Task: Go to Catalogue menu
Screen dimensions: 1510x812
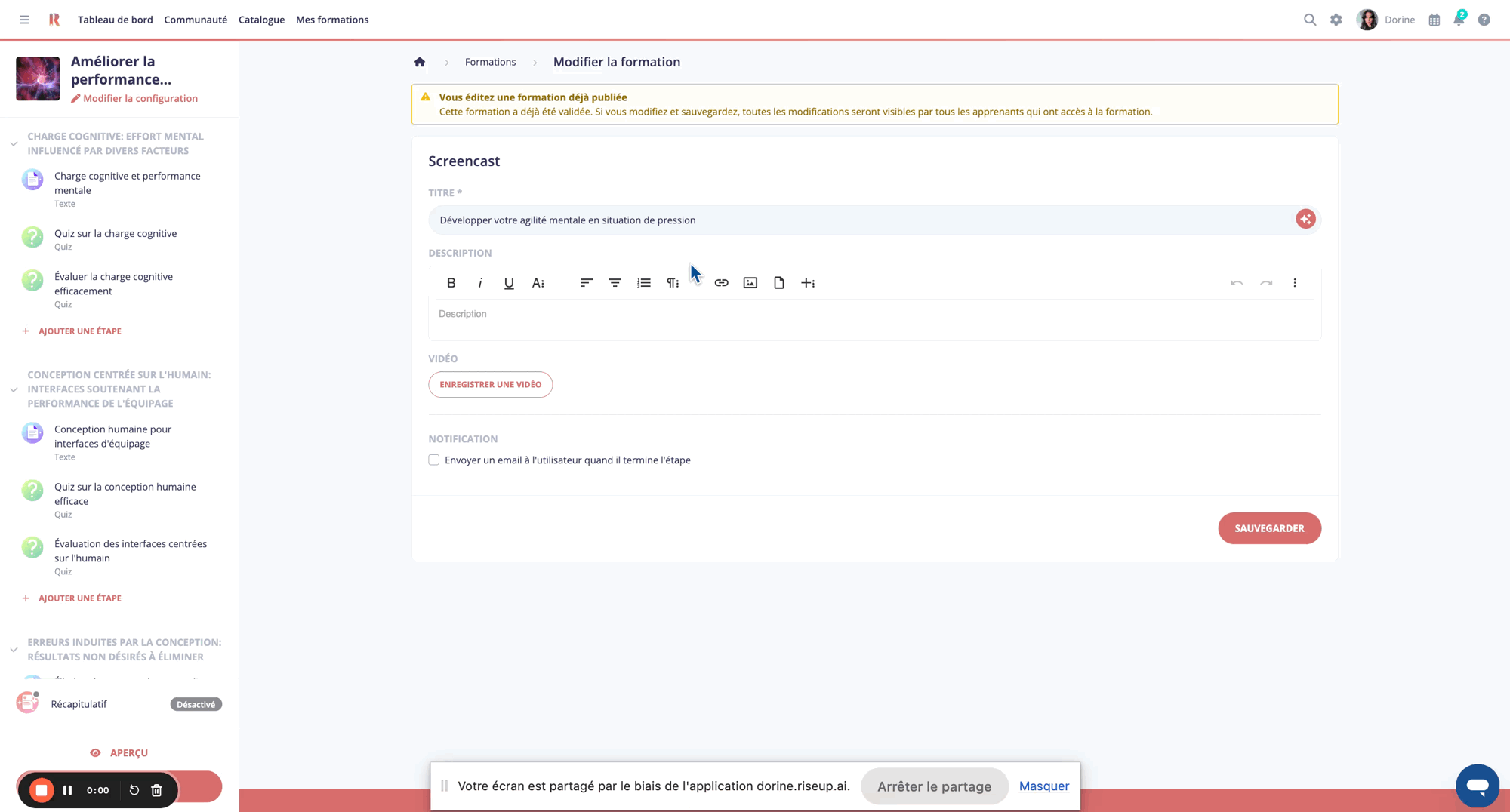Action: 261,20
